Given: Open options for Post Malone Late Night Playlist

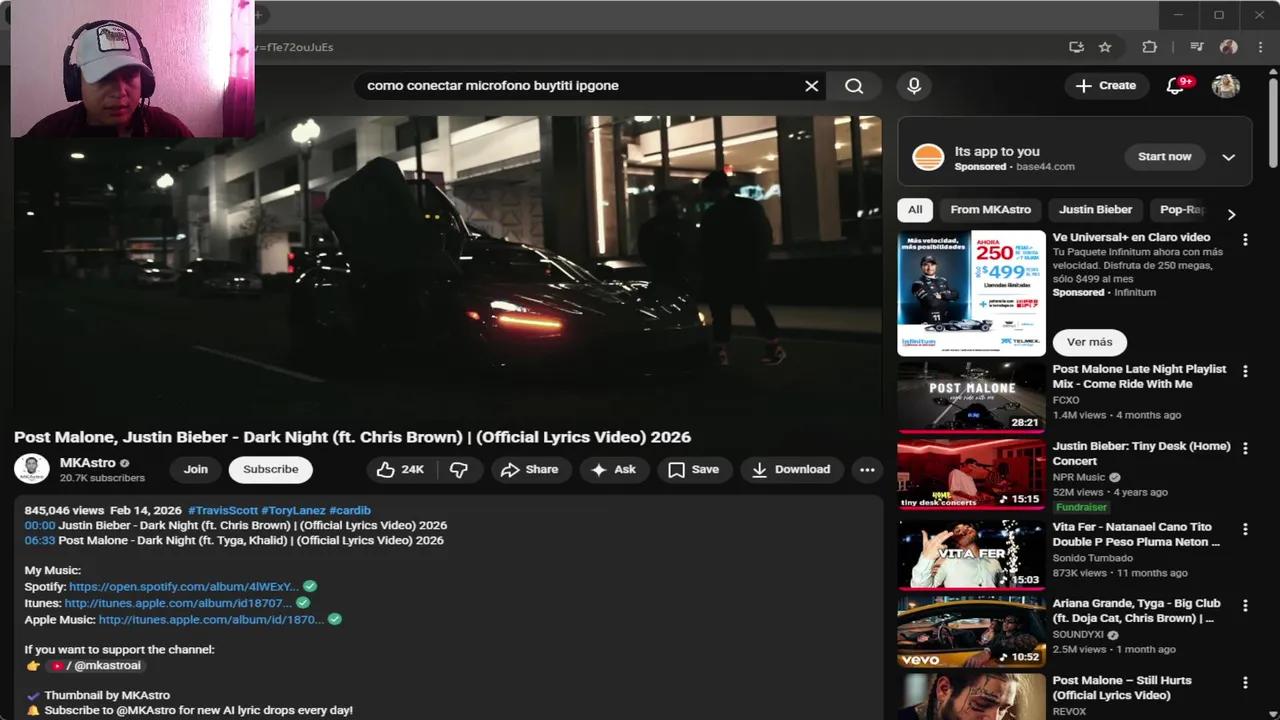Looking at the screenshot, I should 1245,371.
